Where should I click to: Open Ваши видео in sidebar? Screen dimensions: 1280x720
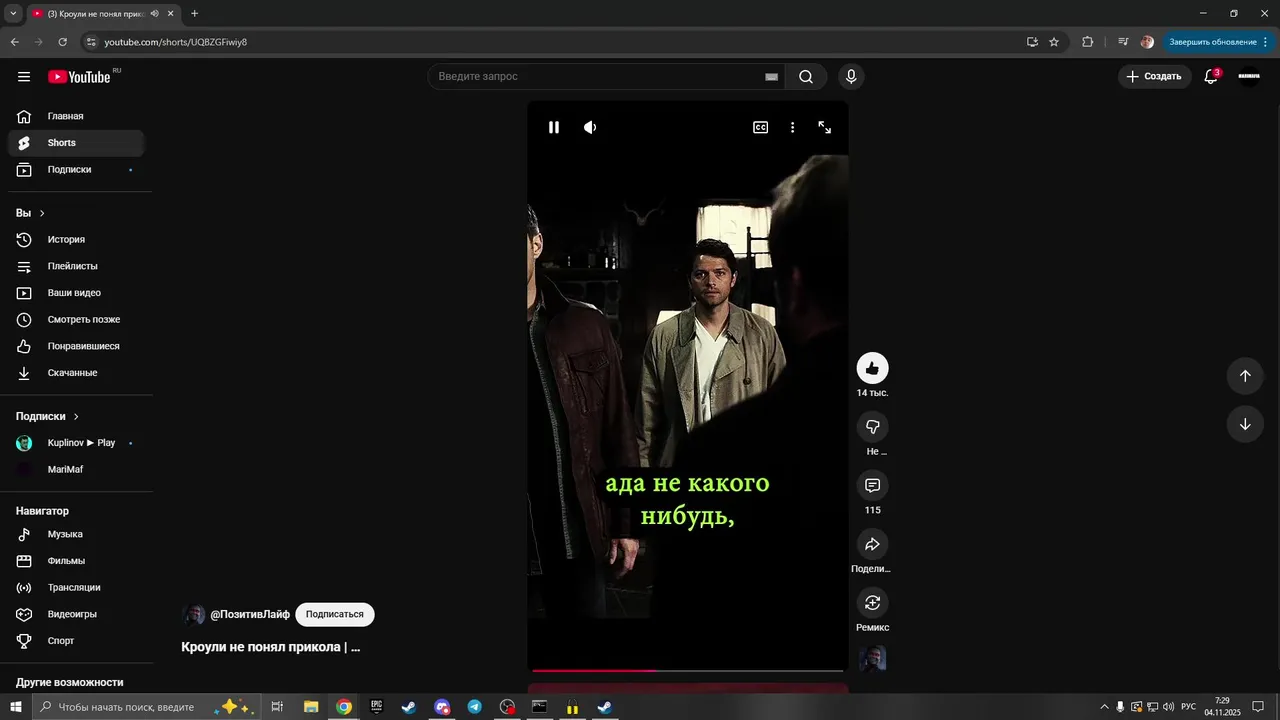76,293
